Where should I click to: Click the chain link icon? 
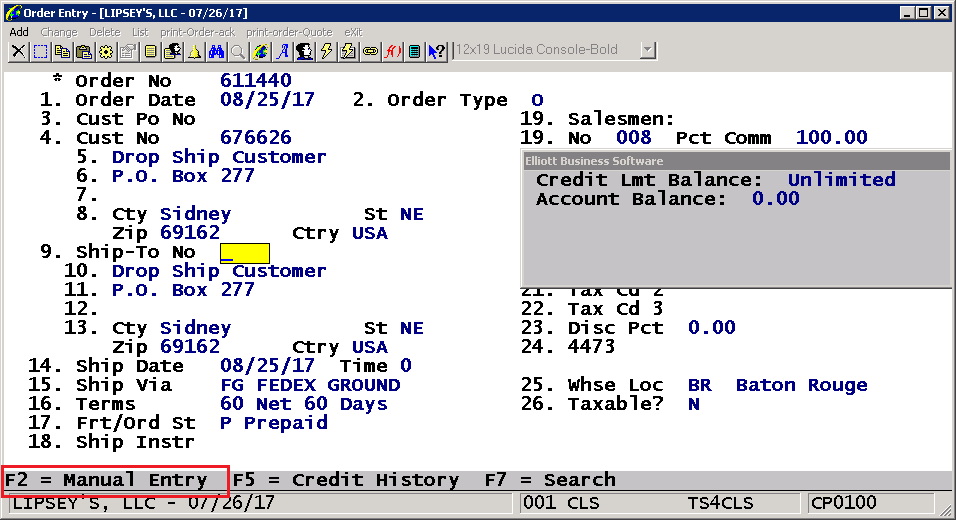[x=370, y=51]
